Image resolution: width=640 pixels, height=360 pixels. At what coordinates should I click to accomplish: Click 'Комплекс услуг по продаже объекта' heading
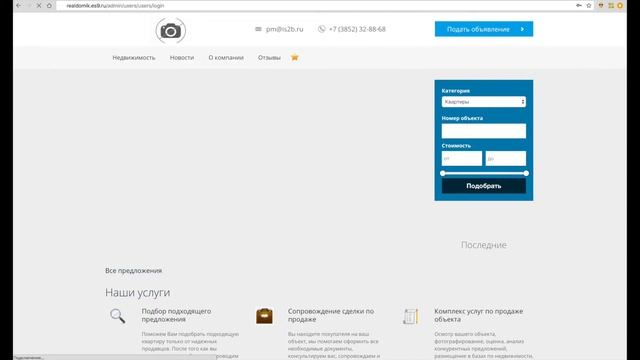coord(478,315)
